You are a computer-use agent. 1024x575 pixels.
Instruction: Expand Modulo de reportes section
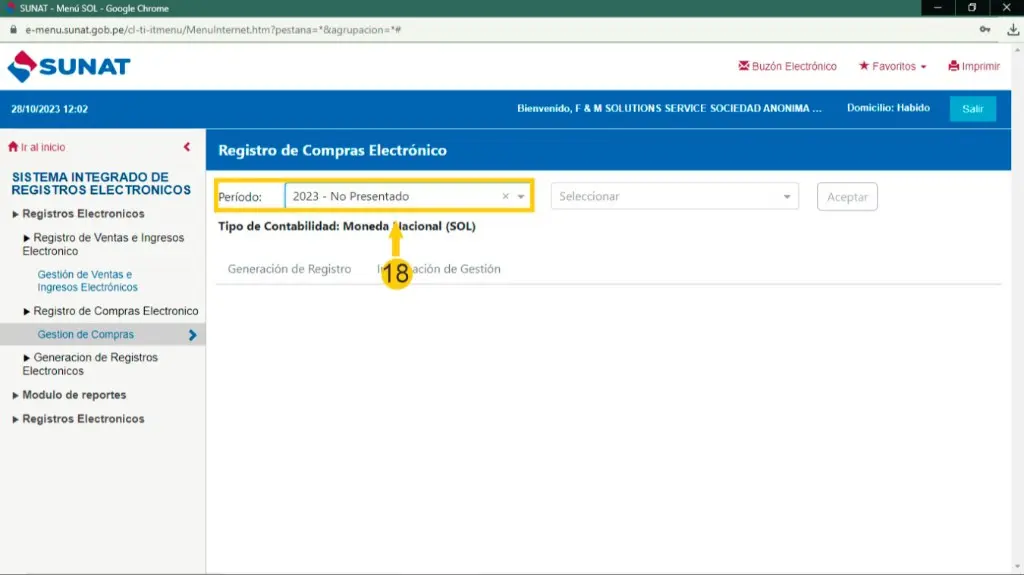coord(74,395)
